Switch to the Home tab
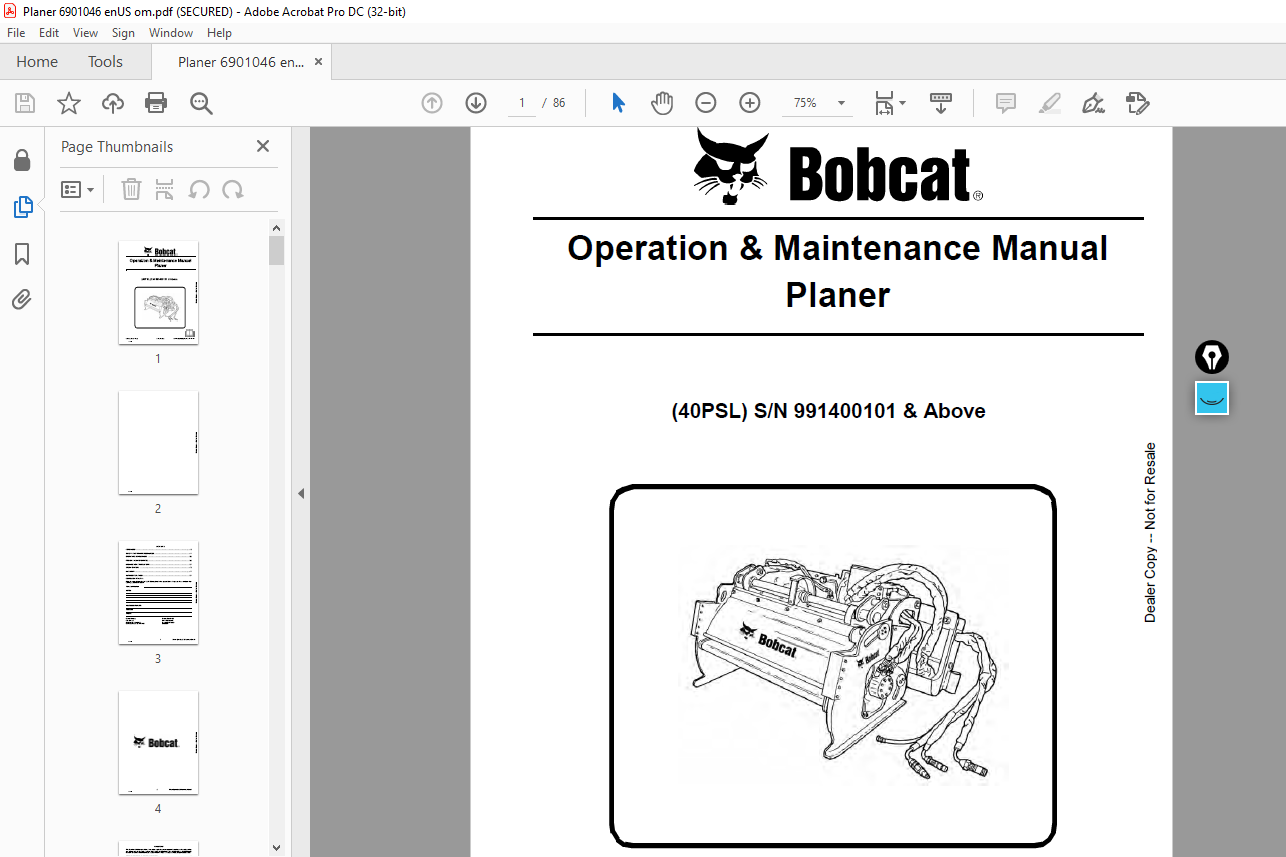Screen dimensions: 1286x857 37,62
